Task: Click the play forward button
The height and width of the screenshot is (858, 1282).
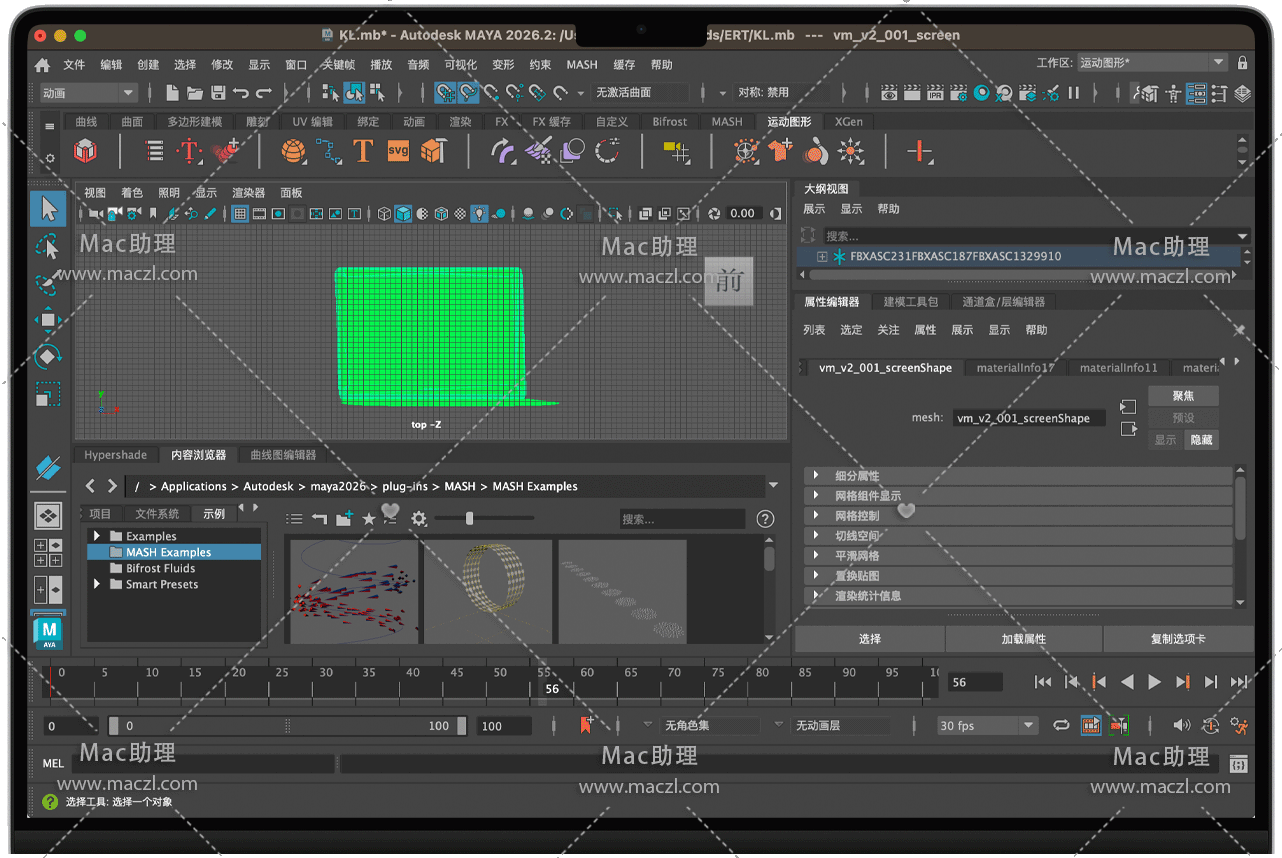Action: [1154, 682]
